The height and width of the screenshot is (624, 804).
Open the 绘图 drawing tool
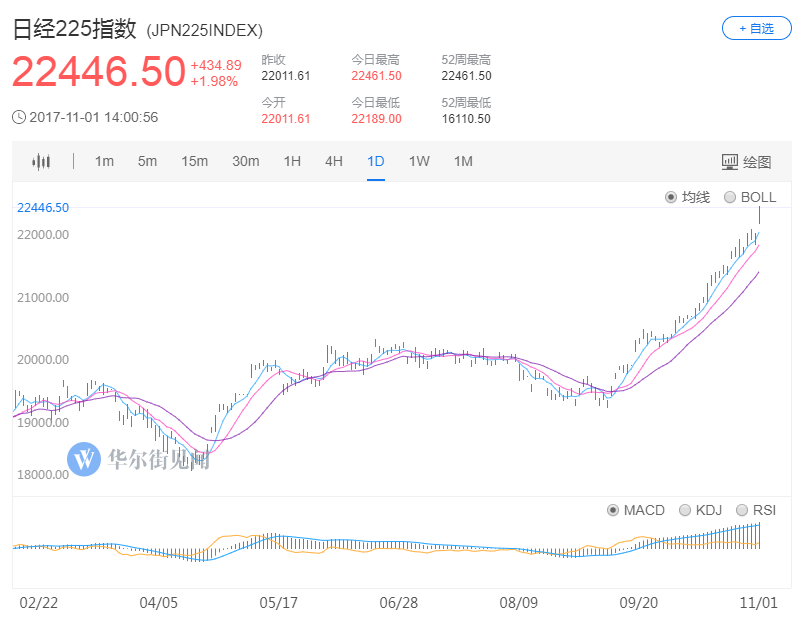pyautogui.click(x=746, y=162)
